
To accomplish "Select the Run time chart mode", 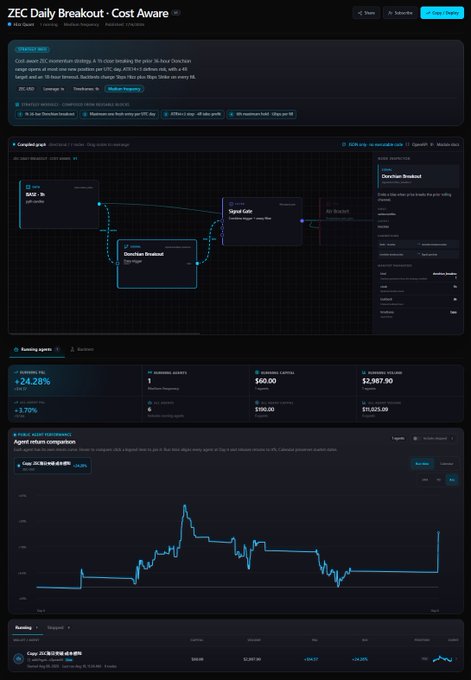I will point(422,464).
